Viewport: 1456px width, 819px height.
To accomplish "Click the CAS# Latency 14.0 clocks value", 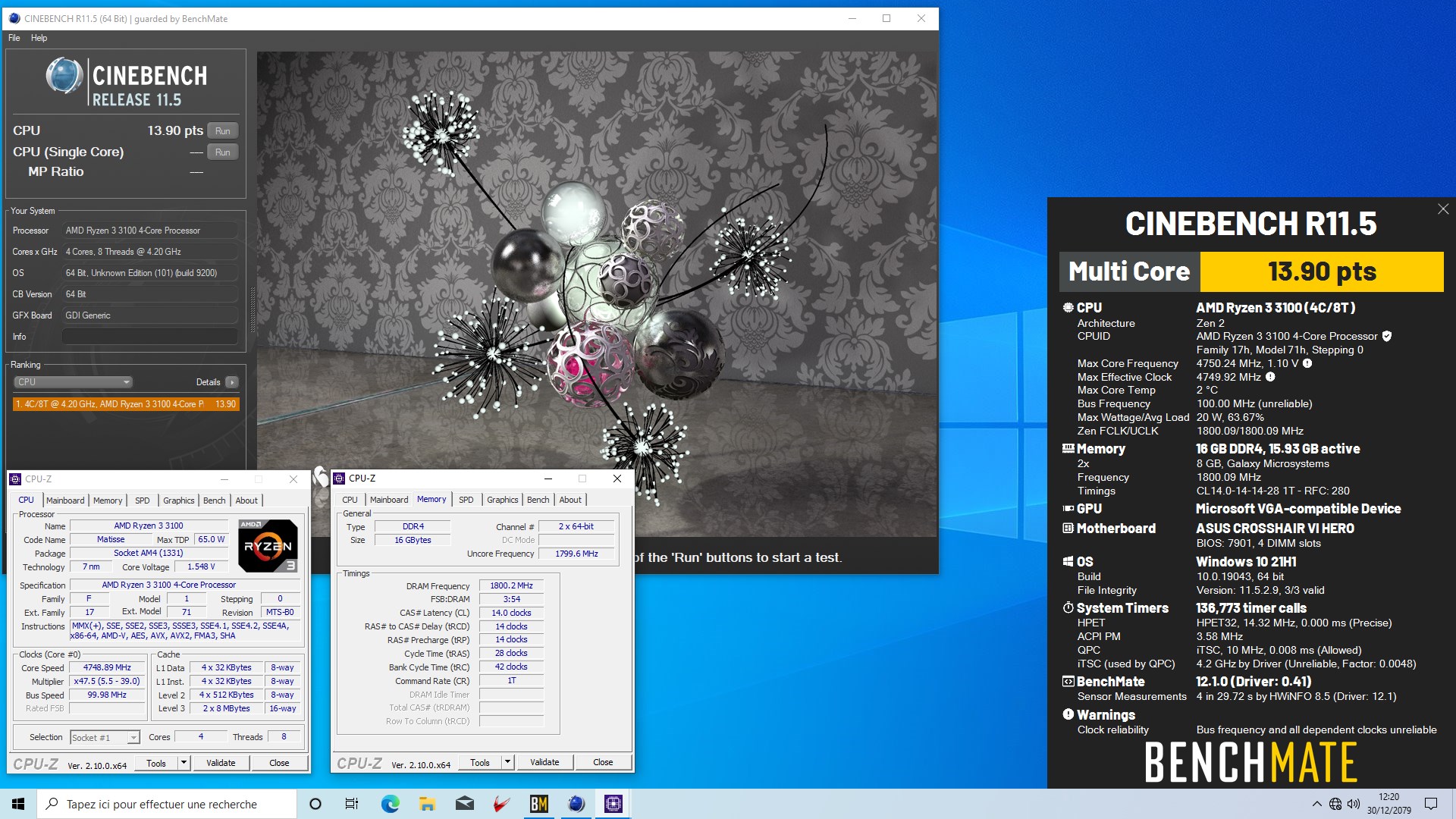I will point(511,613).
